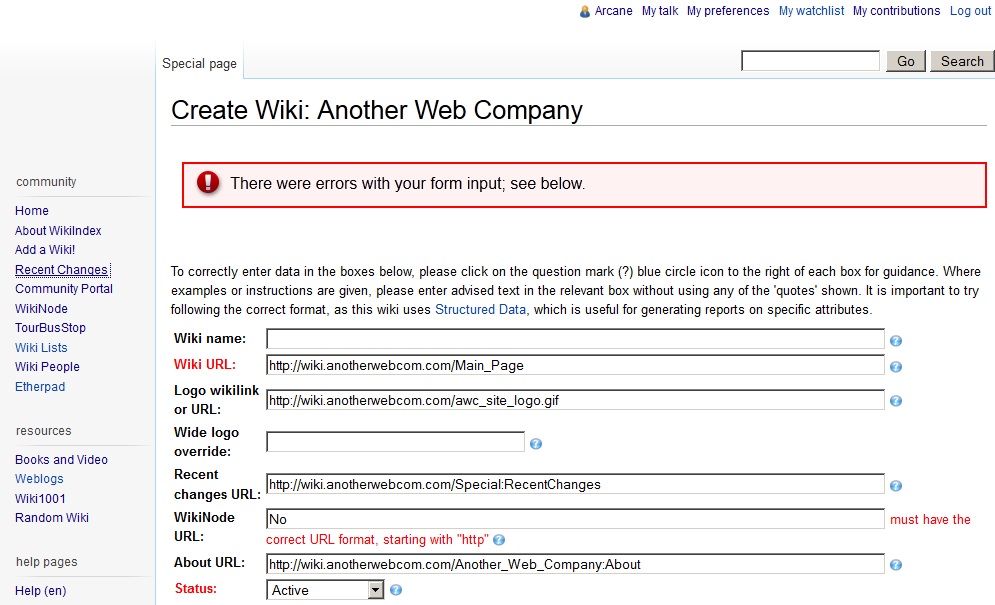Viewport: 995px width, 605px height.
Task: Open Recent Changes in sidebar
Action: coord(61,270)
